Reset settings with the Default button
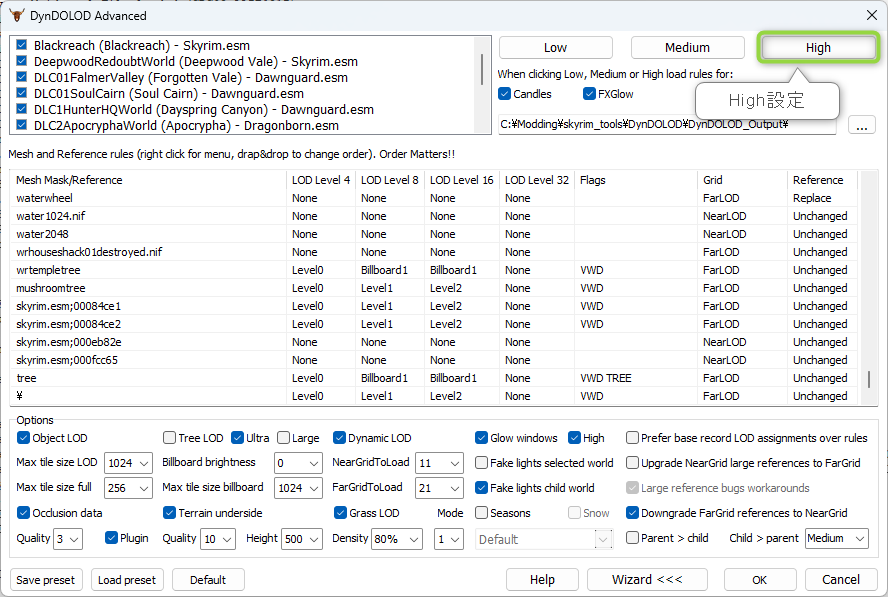Screen dimensions: 888x597 208,580
